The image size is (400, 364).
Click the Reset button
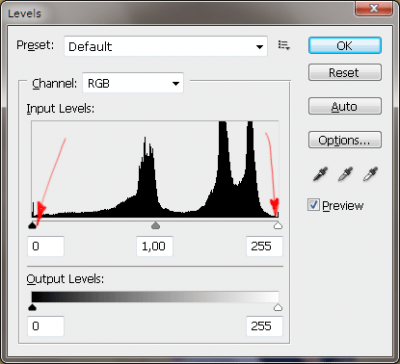(x=345, y=72)
